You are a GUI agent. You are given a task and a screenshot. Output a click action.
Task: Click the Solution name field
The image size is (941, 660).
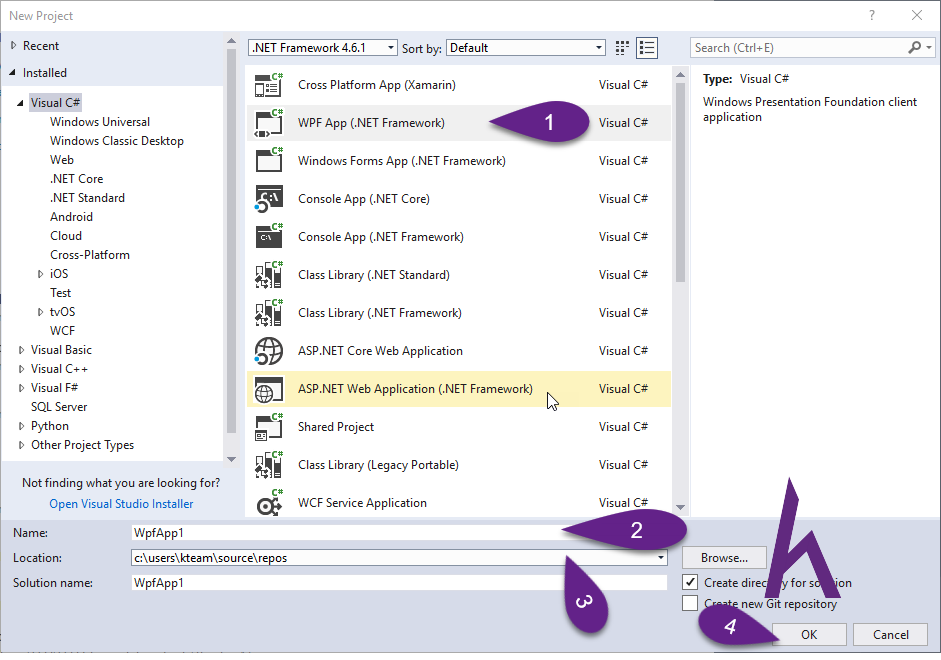point(399,583)
